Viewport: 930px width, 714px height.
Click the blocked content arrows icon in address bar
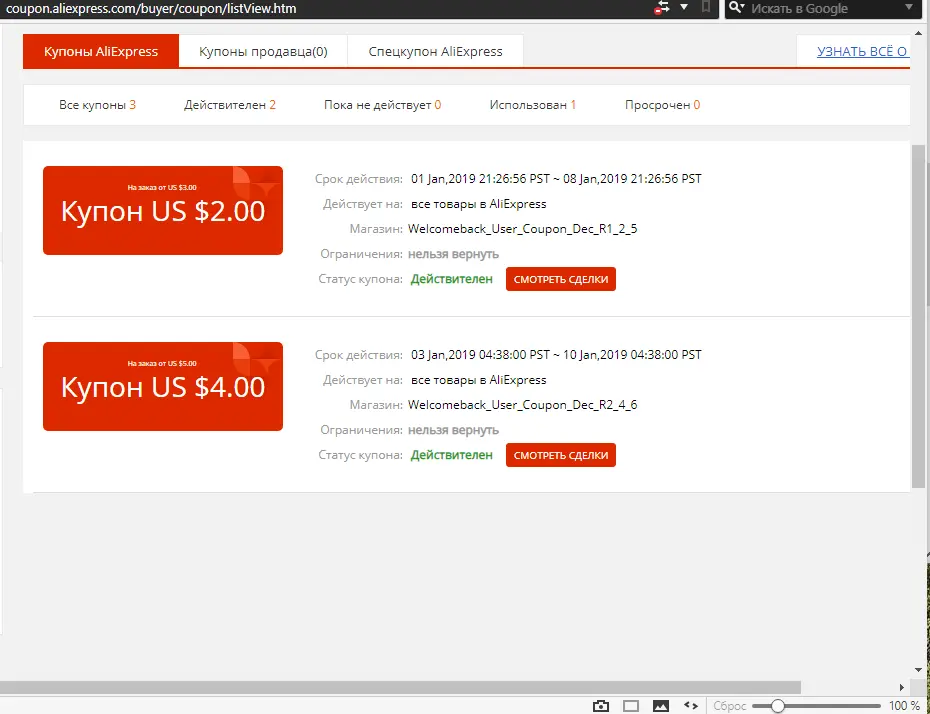662,8
